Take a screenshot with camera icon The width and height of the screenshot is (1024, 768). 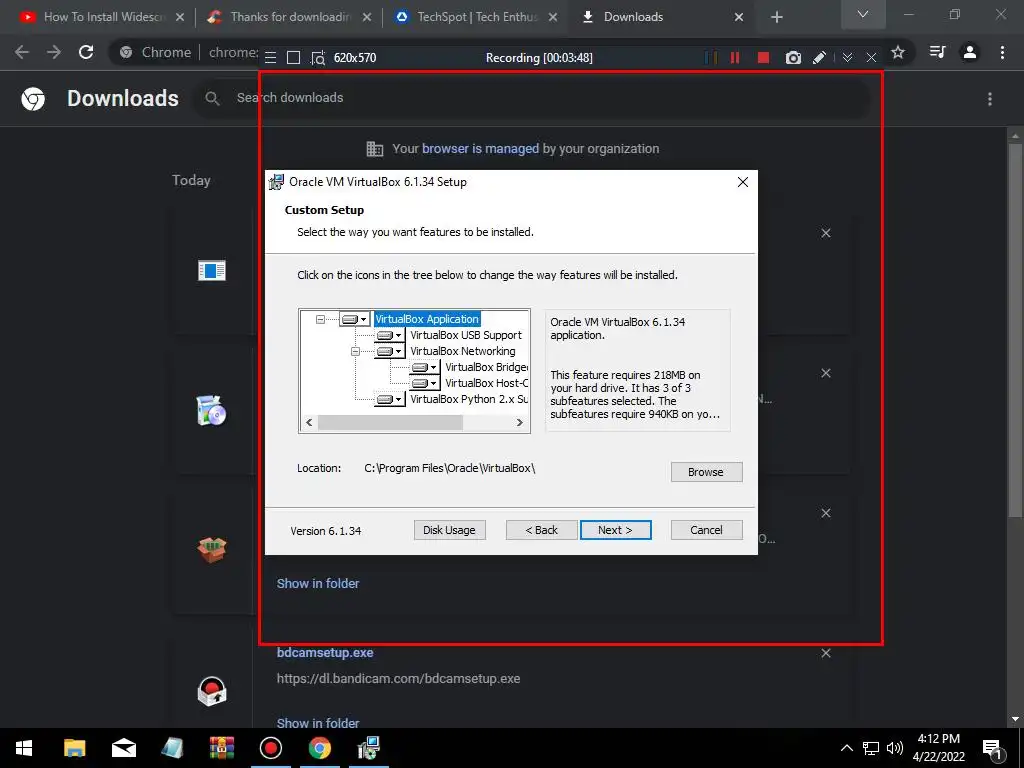pos(793,57)
